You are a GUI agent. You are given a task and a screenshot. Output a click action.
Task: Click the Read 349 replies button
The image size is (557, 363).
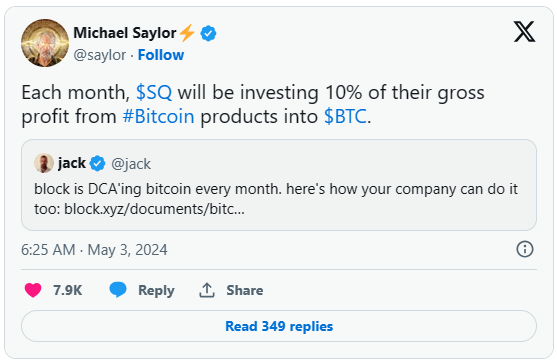point(279,326)
